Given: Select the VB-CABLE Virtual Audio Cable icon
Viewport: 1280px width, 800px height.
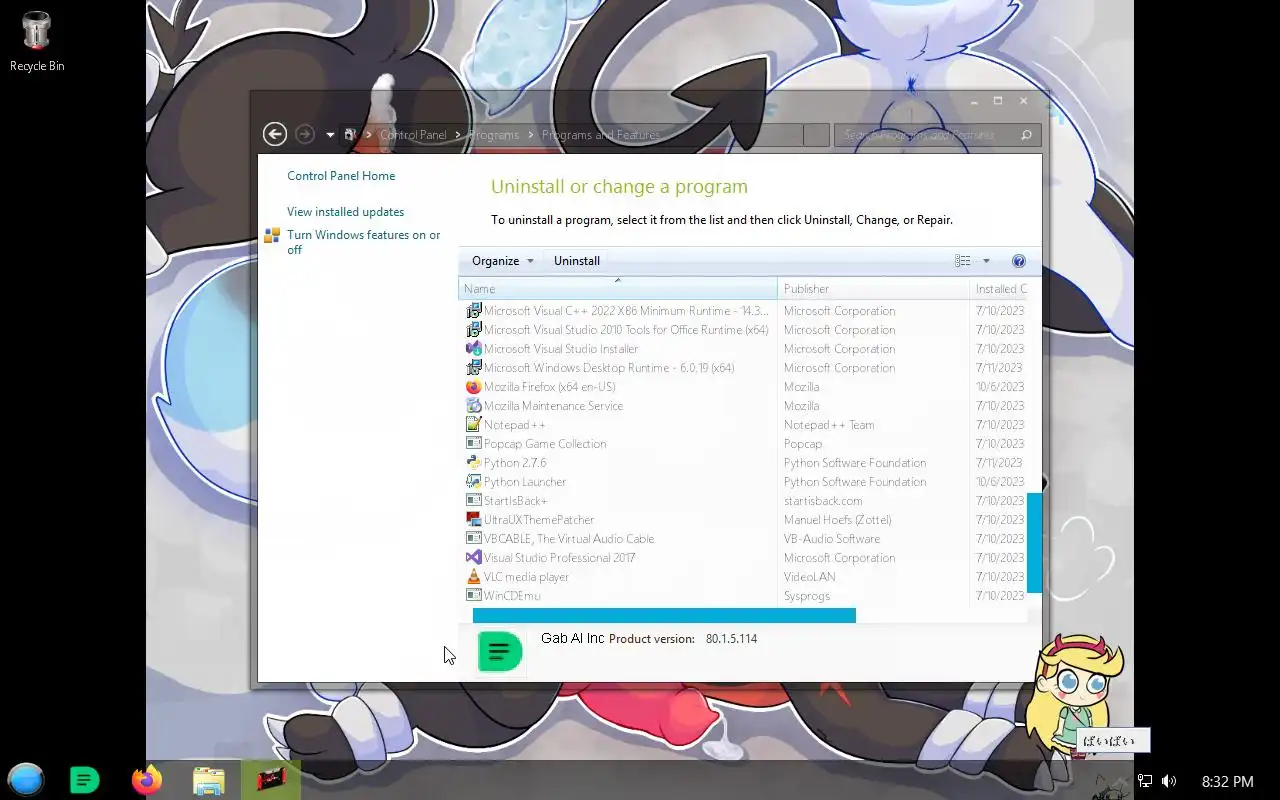Looking at the screenshot, I should pos(474,539).
